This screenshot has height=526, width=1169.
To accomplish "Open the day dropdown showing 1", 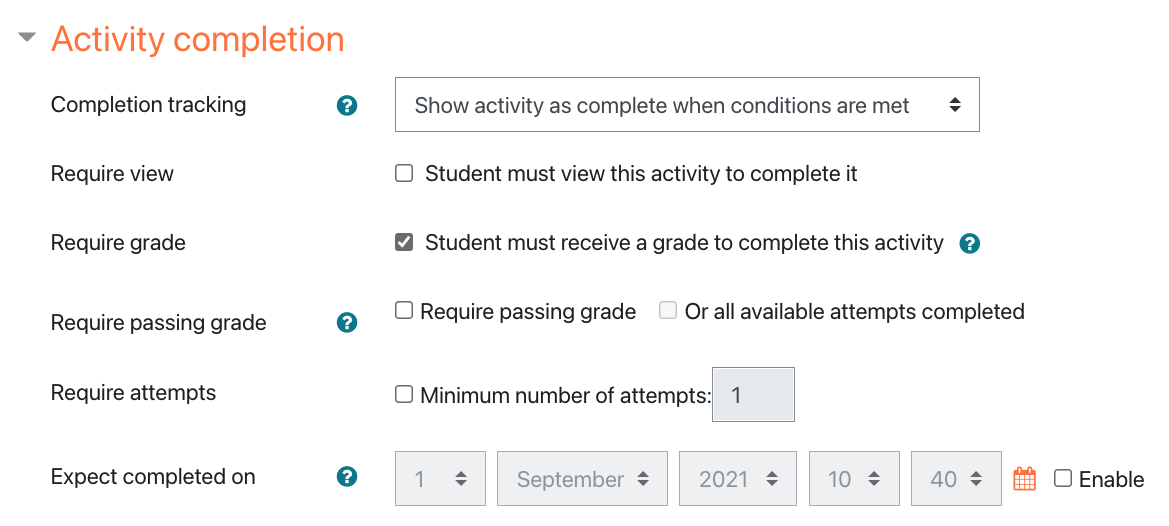I will point(441,478).
